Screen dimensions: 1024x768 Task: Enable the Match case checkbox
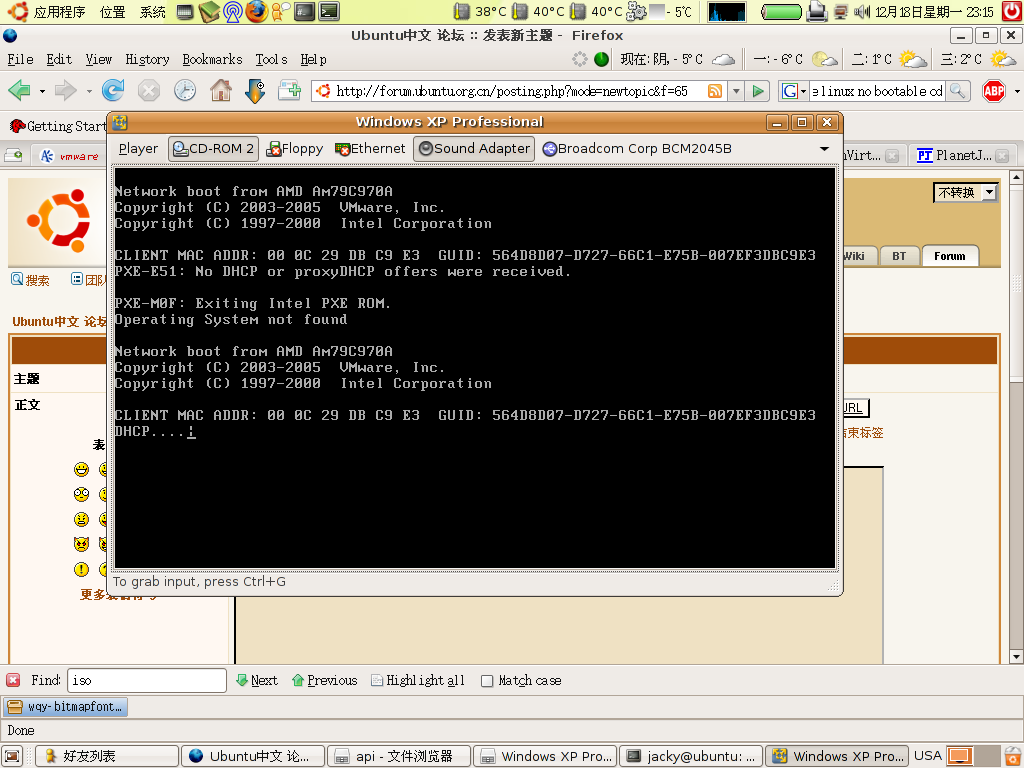point(487,681)
